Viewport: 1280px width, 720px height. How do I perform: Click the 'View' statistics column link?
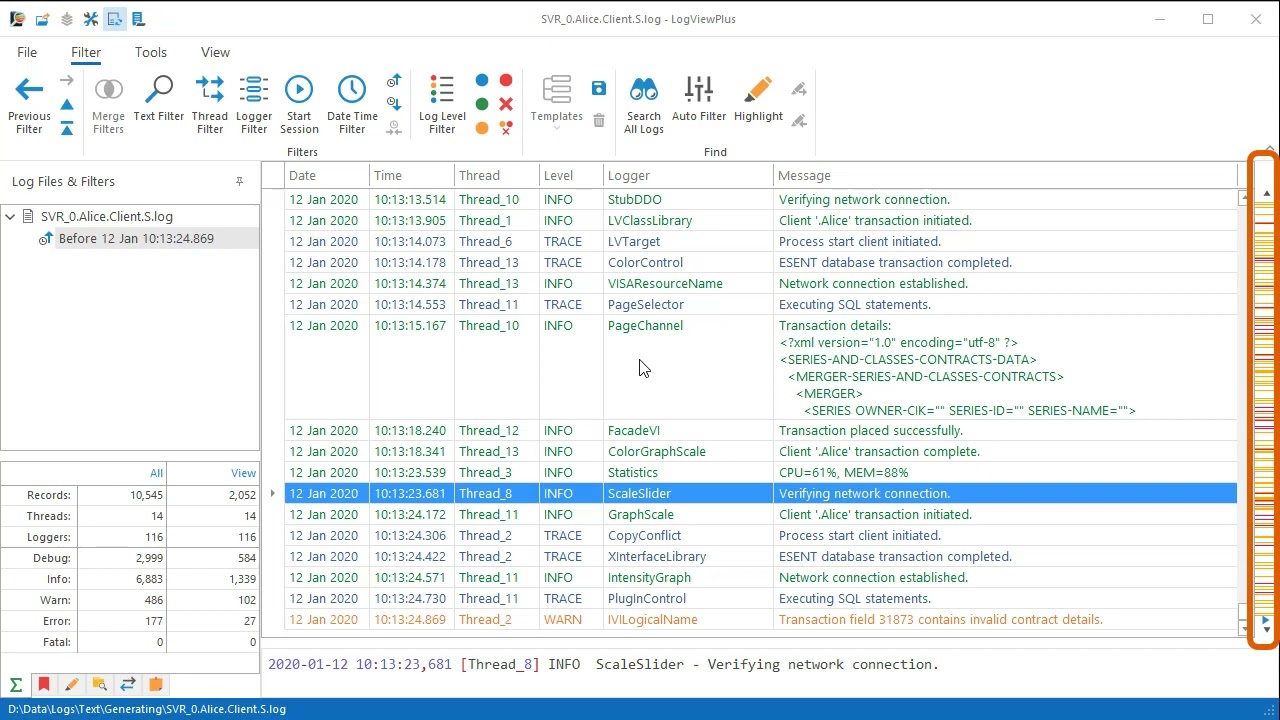(243, 473)
